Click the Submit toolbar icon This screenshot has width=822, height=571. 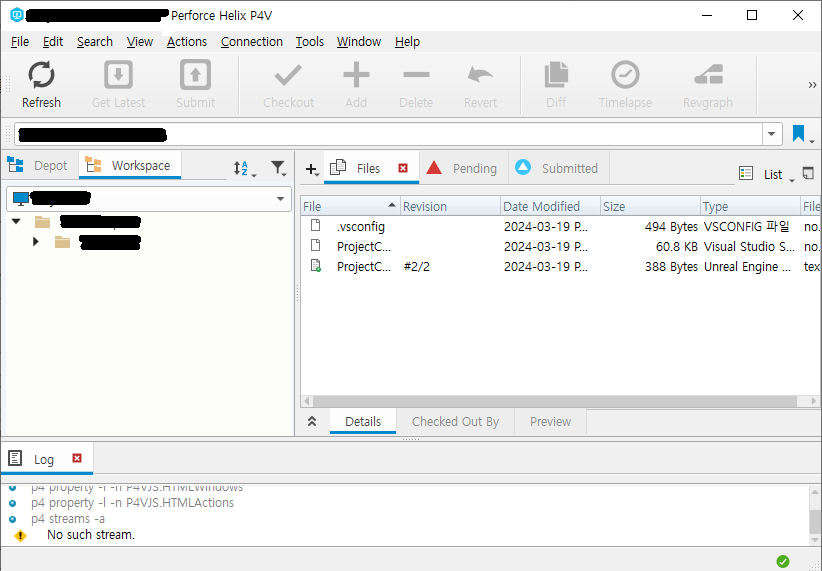[x=195, y=74]
